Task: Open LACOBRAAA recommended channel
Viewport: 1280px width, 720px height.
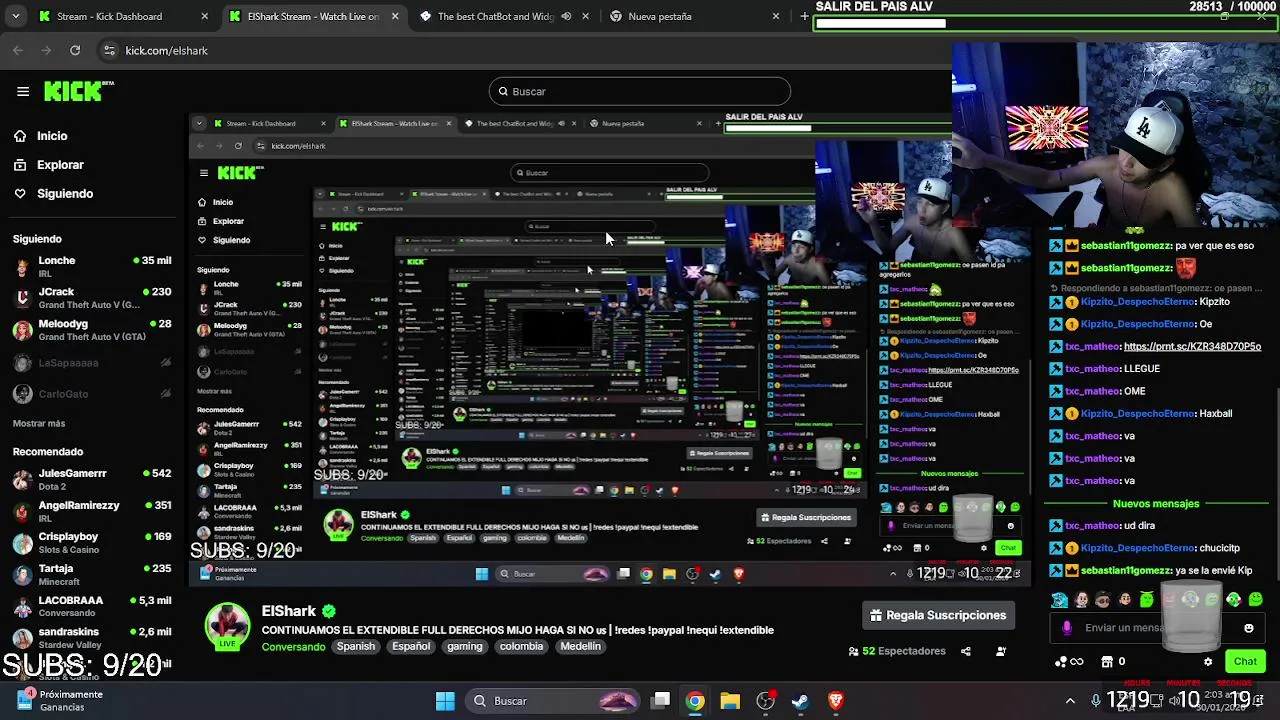Action: click(x=92, y=606)
